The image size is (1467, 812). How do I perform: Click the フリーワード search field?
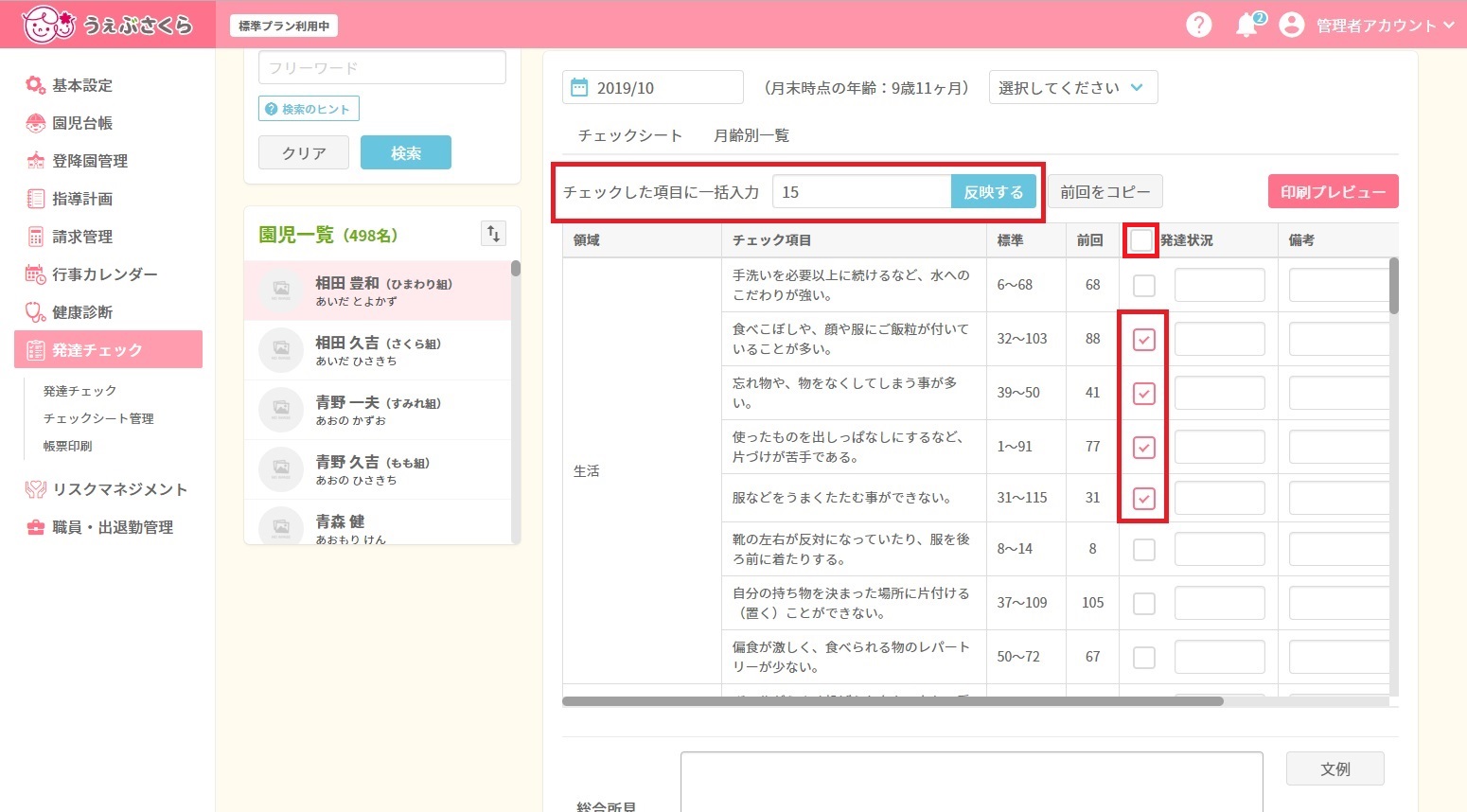click(x=382, y=67)
